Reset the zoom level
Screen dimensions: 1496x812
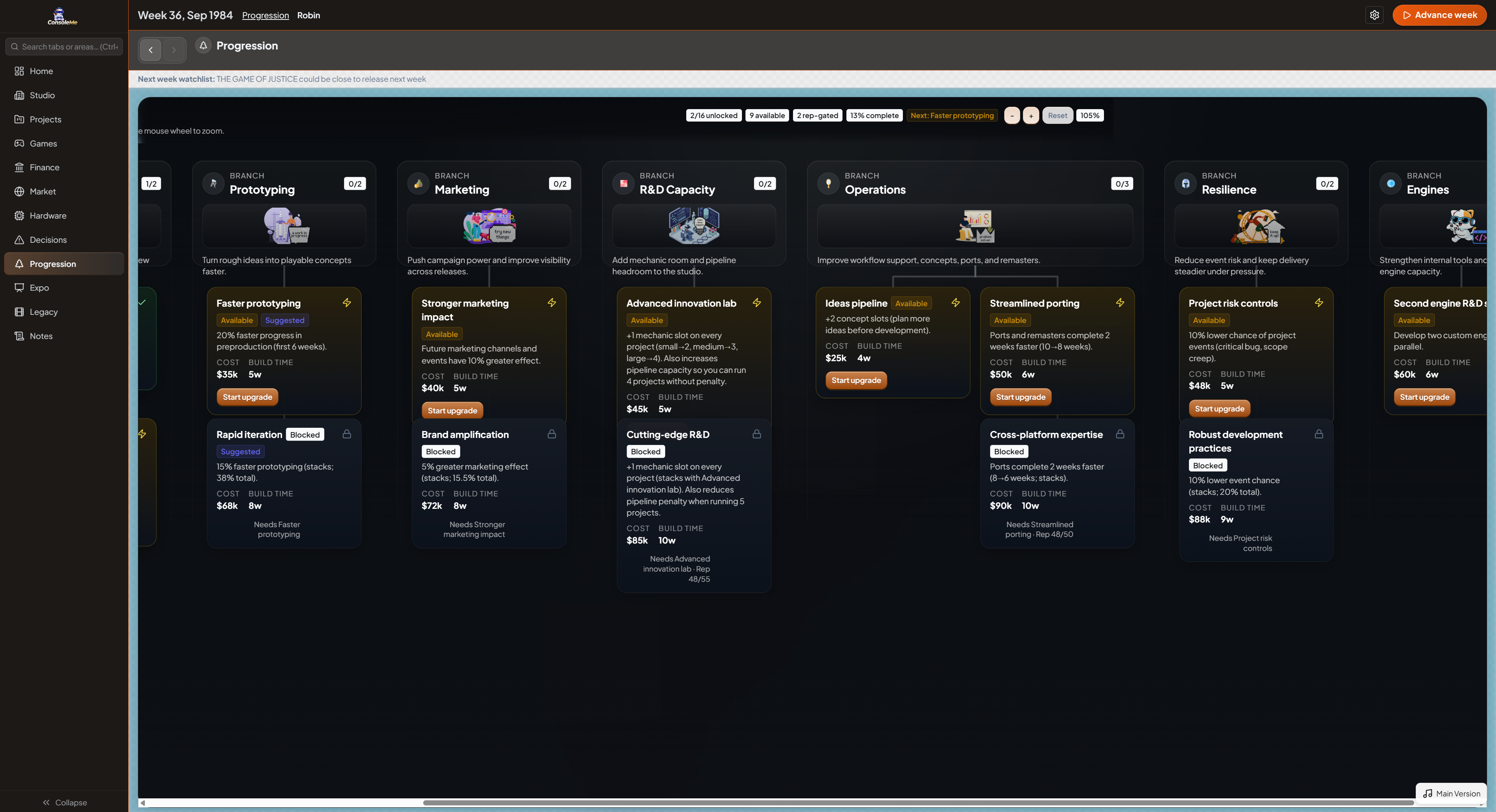tap(1058, 116)
